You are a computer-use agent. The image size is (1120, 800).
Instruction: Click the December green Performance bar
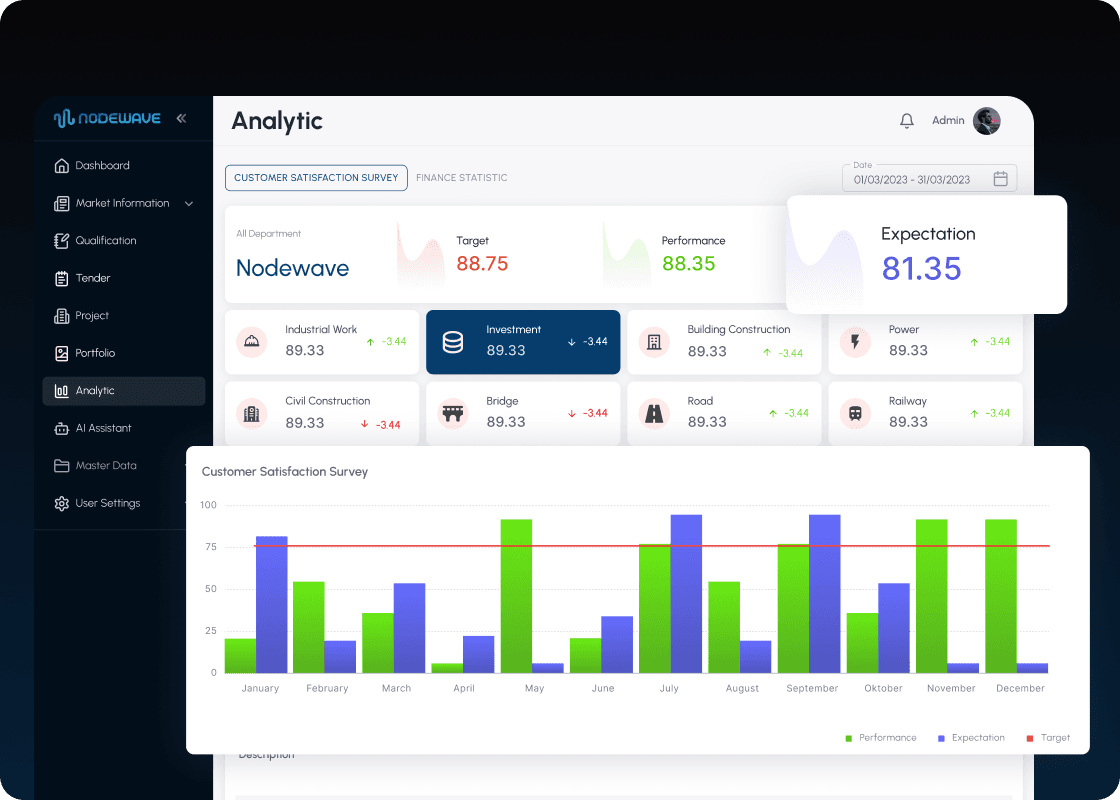[x=1001, y=596]
